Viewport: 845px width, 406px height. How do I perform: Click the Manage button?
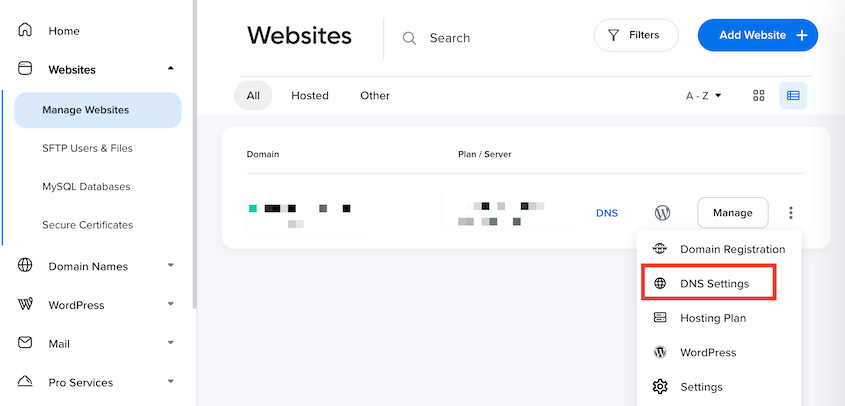click(x=733, y=212)
